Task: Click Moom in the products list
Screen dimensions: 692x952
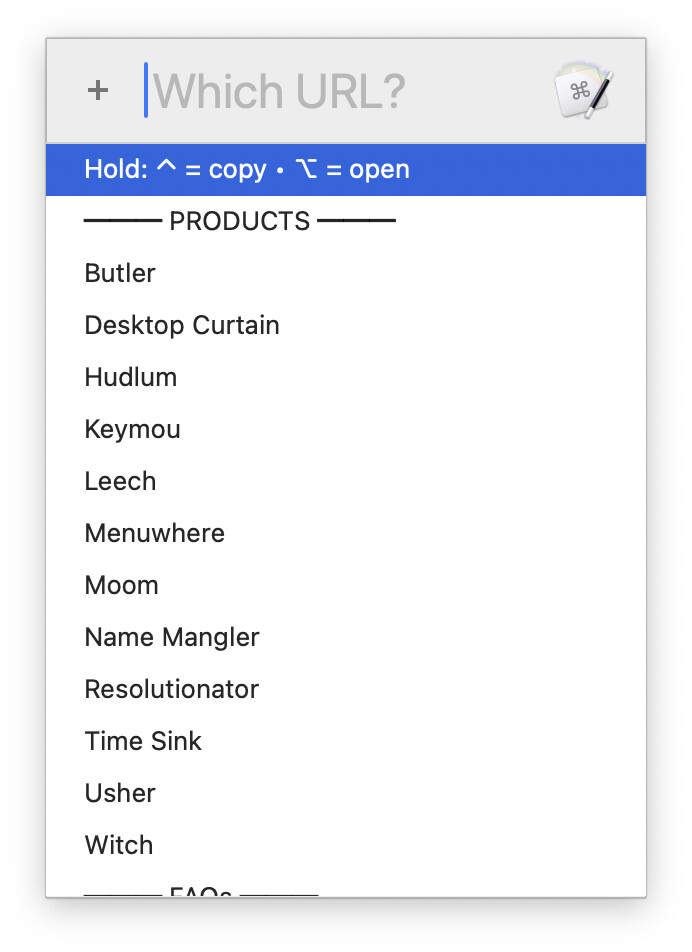Action: pos(122,585)
